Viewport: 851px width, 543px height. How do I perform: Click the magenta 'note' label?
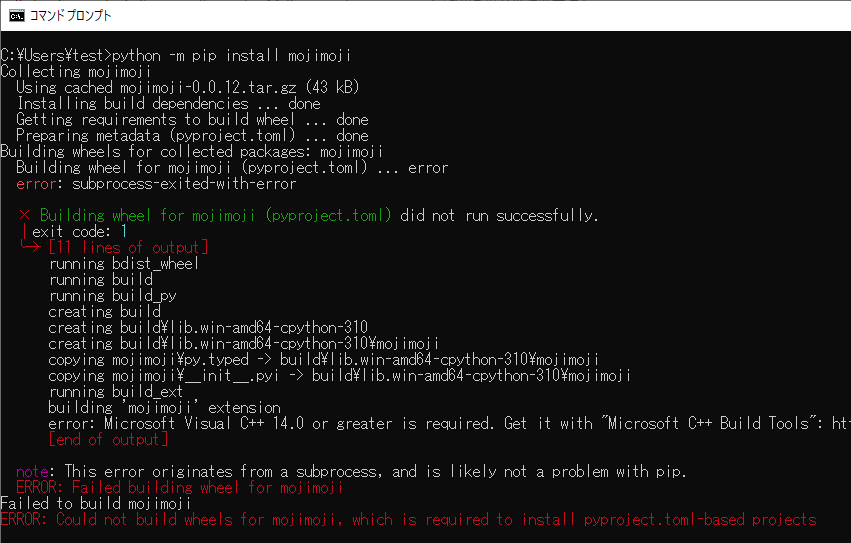33,472
